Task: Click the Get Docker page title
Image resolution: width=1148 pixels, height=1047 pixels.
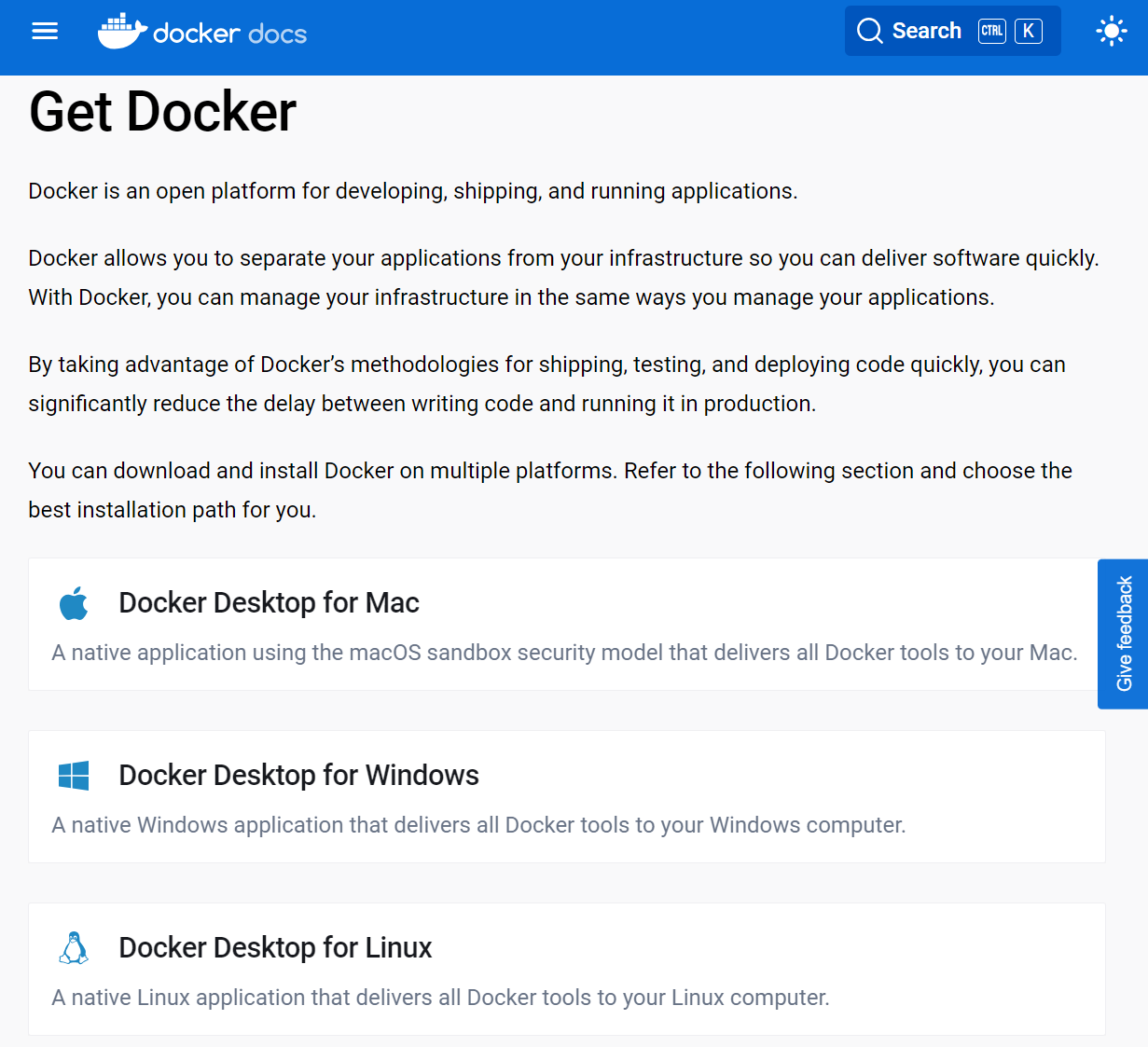Action: [x=162, y=112]
